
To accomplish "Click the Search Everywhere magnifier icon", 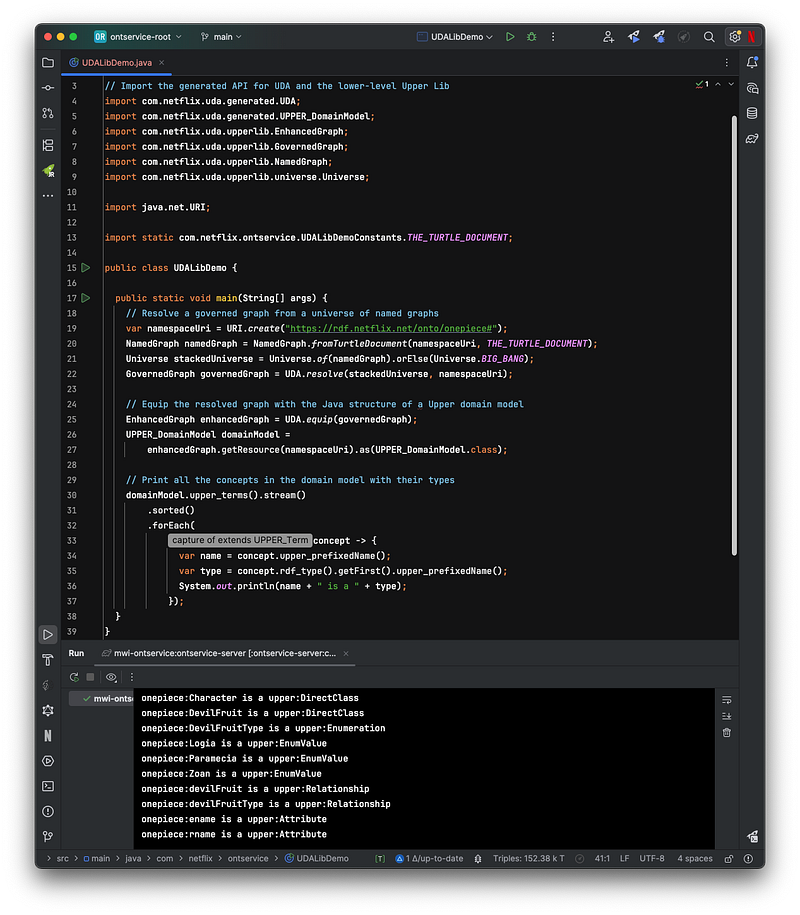I will click(709, 37).
